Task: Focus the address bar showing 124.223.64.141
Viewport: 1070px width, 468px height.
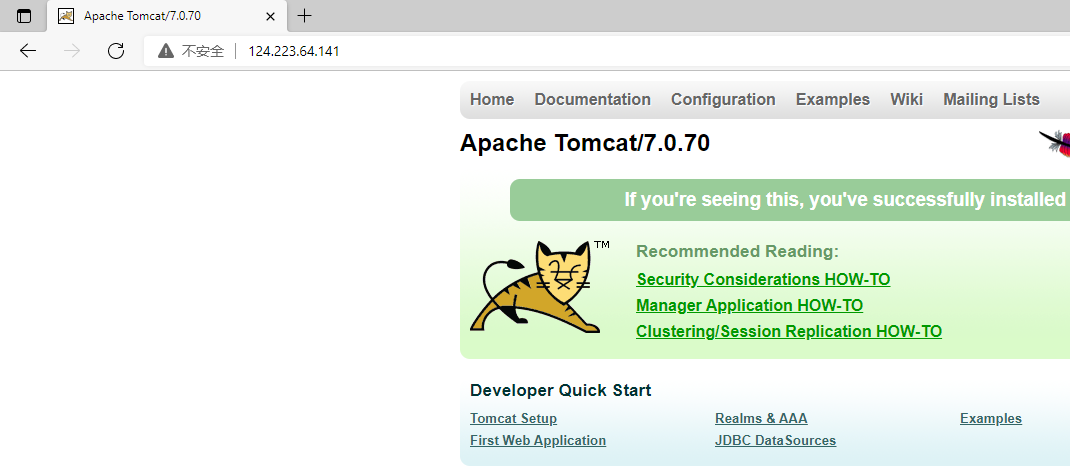Action: (x=600, y=51)
